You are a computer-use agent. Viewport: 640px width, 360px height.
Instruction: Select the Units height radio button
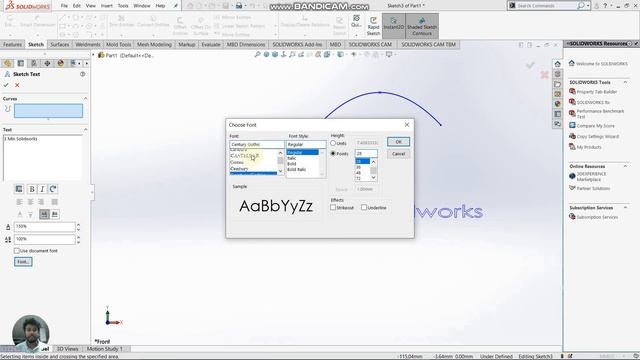(x=333, y=143)
